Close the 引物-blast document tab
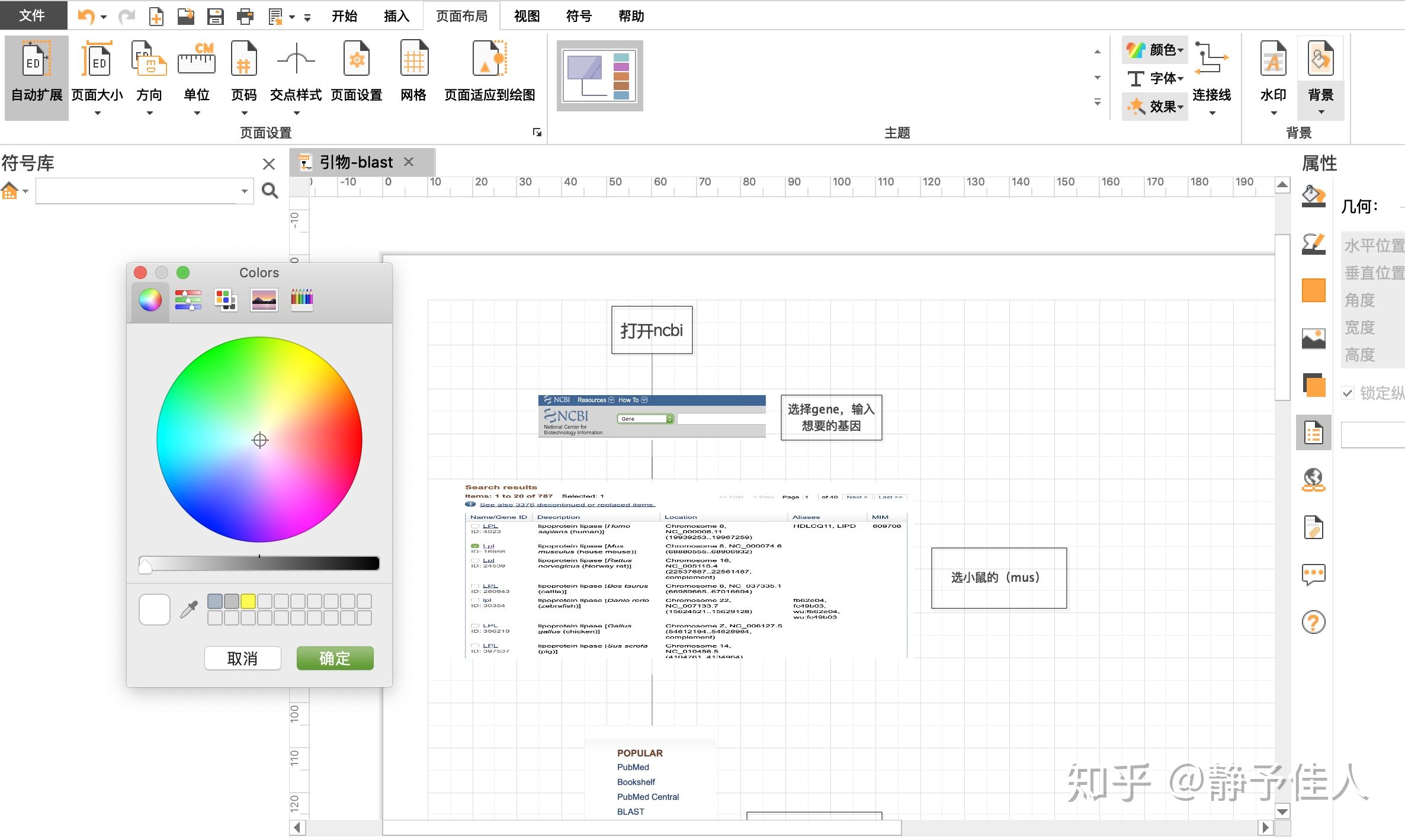The height and width of the screenshot is (840, 1405). click(x=409, y=162)
